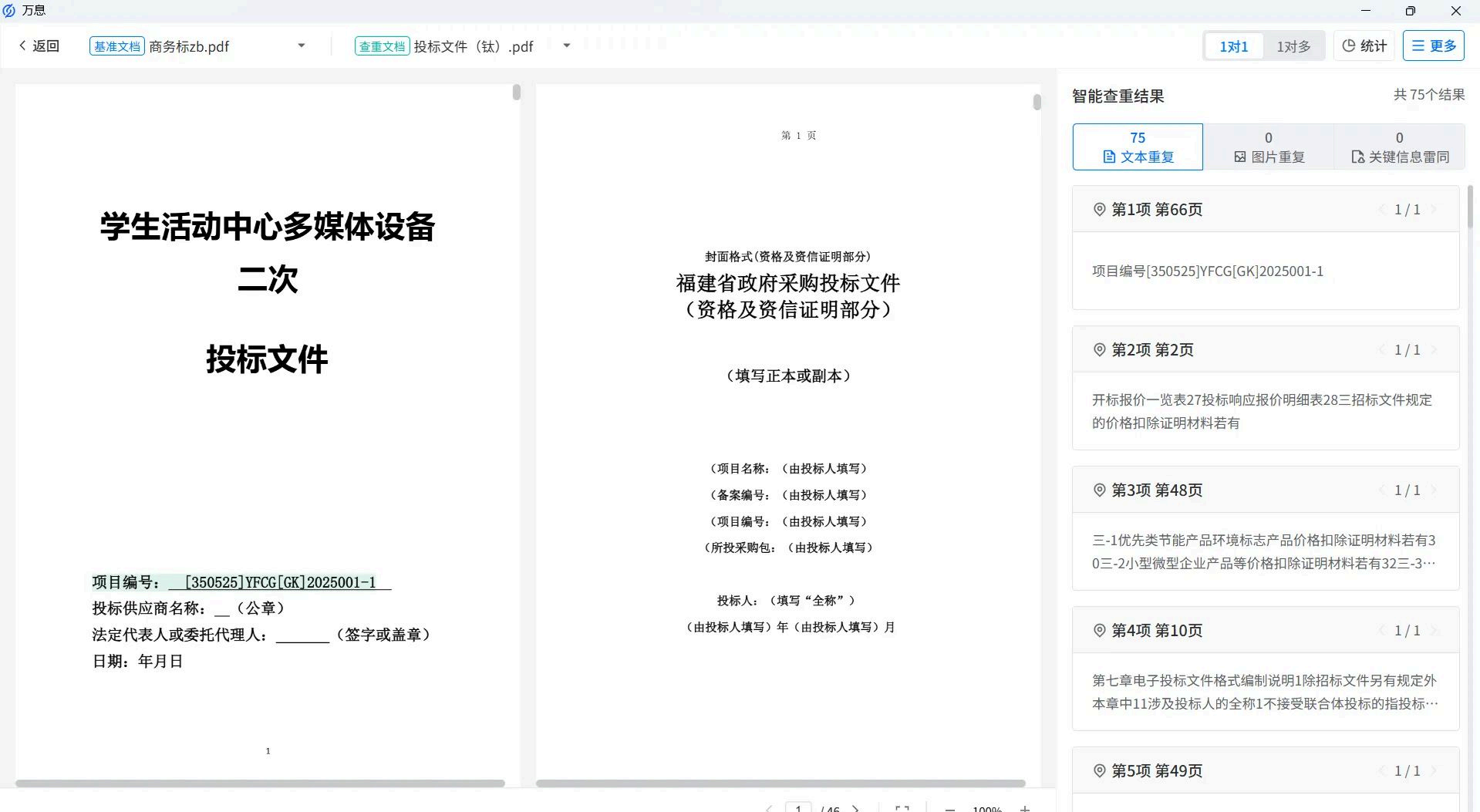Click next-match chevron in 第2项 card

(x=1434, y=350)
